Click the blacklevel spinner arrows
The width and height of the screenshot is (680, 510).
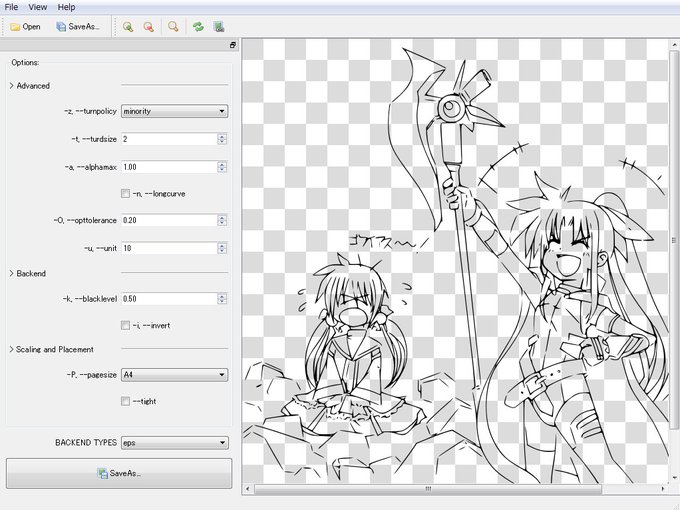pos(222,299)
